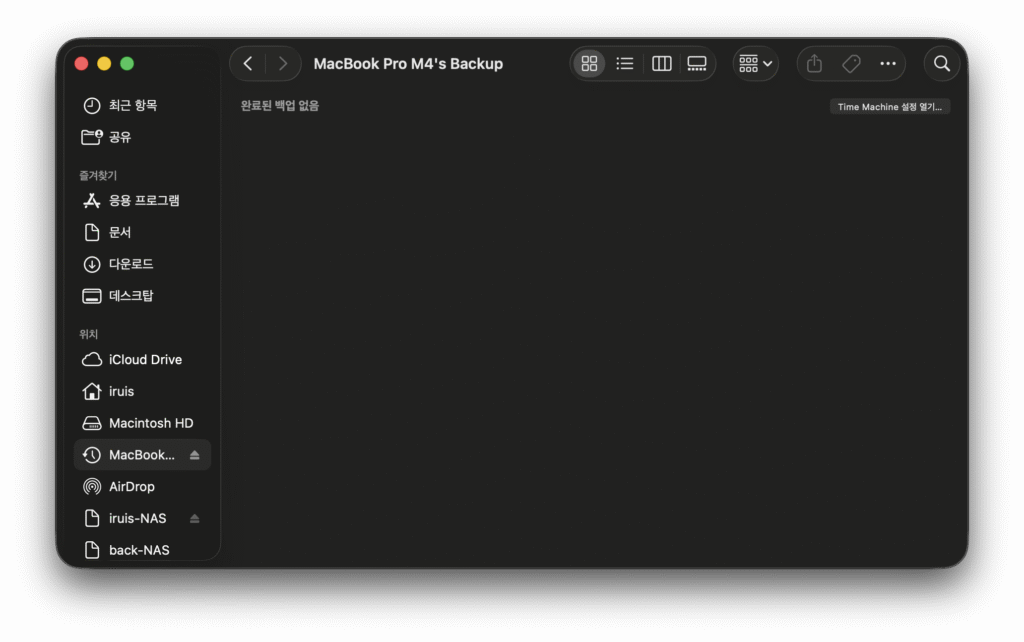Select iCloud Drive in sidebar
1024x642 pixels.
click(x=144, y=359)
